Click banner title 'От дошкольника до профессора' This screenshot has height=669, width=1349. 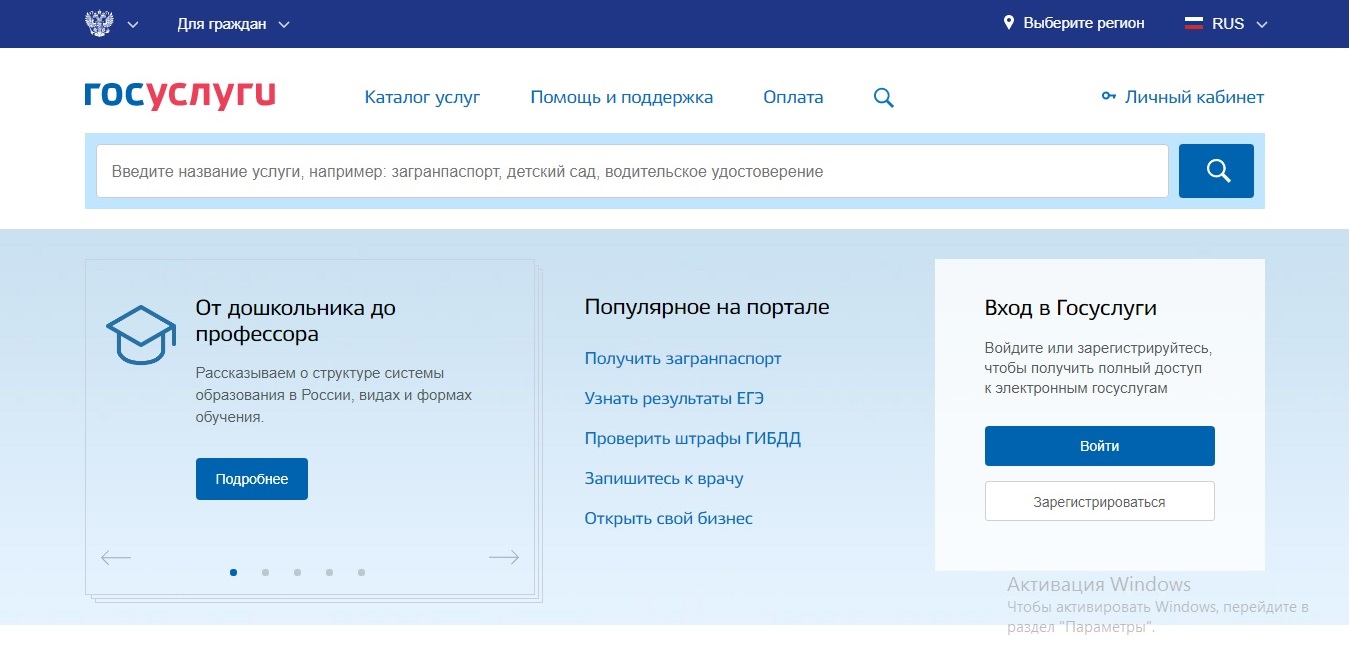click(296, 320)
